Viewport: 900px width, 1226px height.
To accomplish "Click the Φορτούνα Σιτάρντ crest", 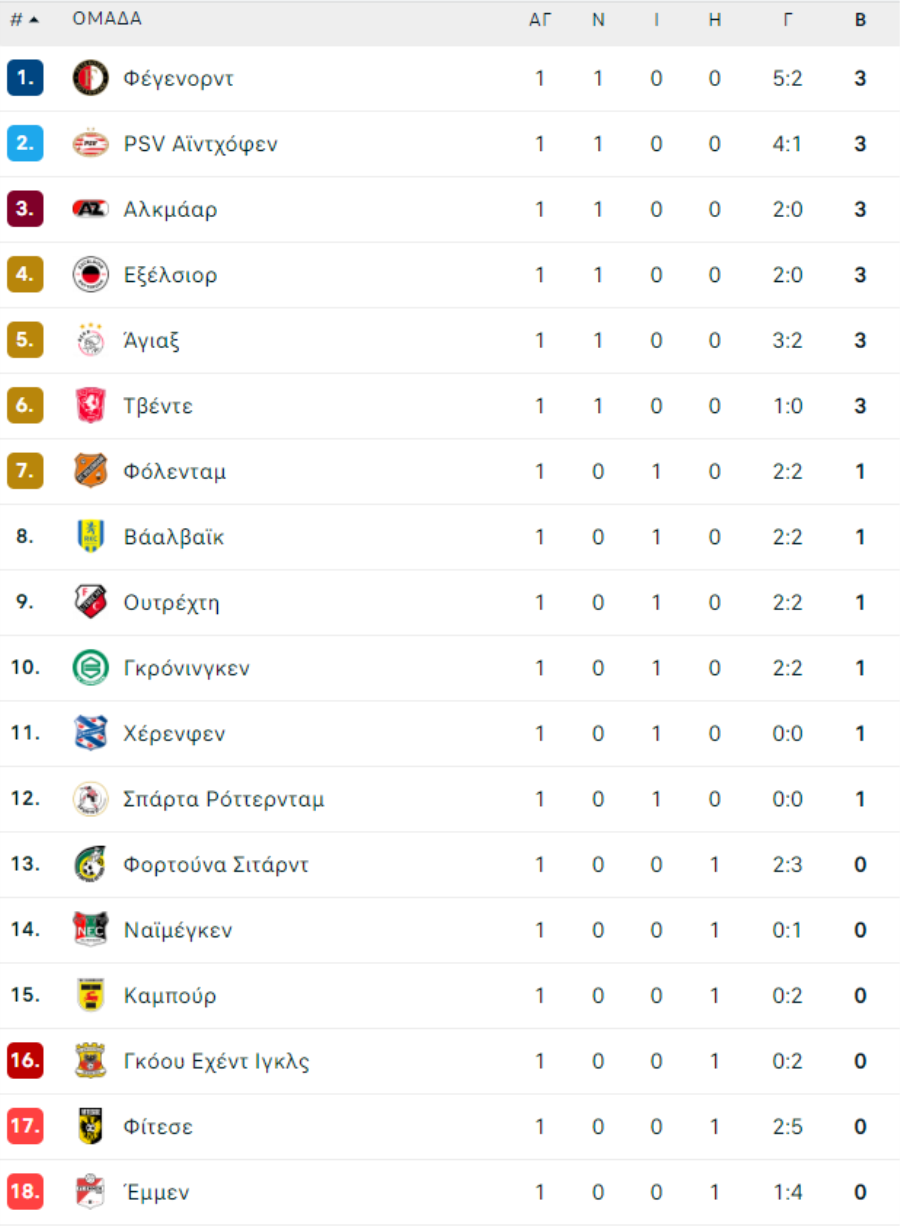I will coord(91,864).
